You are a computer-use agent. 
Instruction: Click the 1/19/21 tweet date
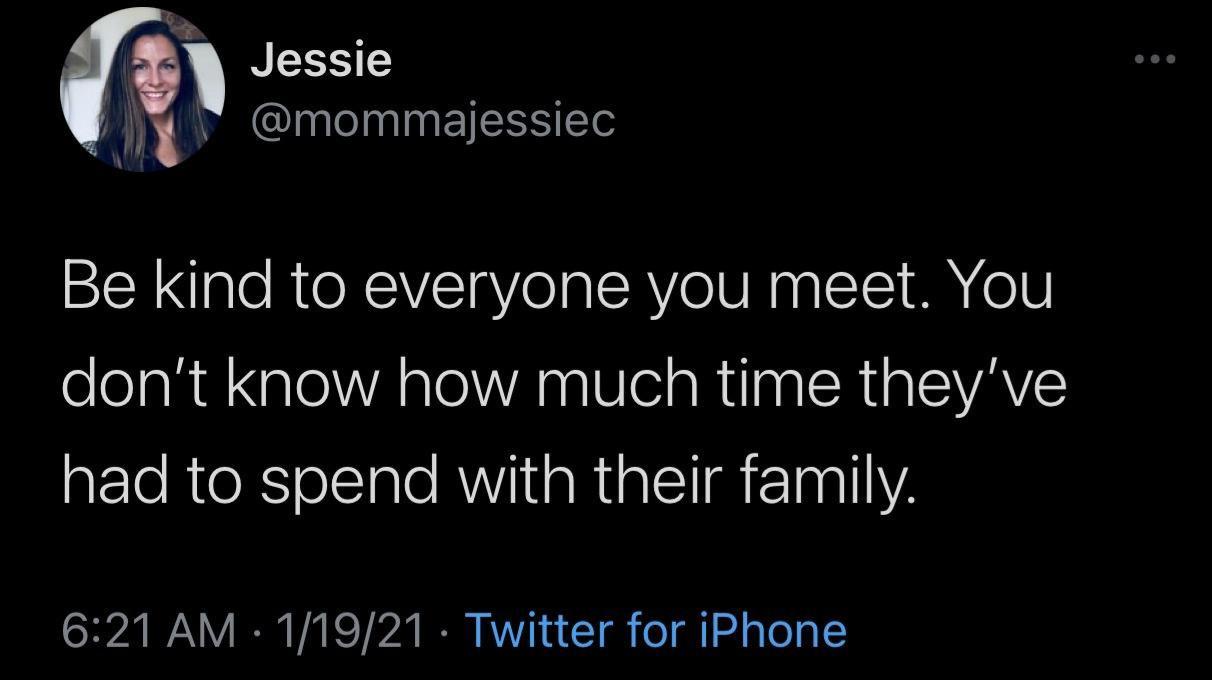350,631
